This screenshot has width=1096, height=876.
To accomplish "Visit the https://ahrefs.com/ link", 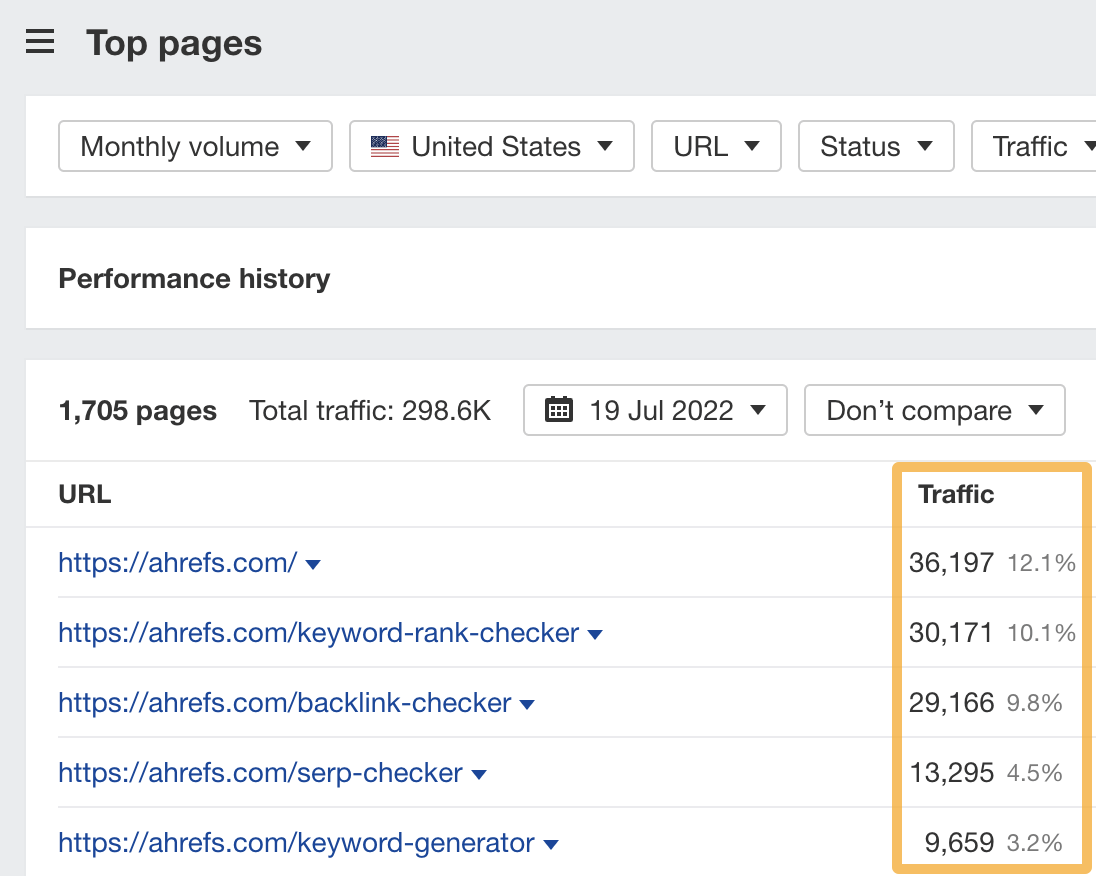I will click(177, 563).
